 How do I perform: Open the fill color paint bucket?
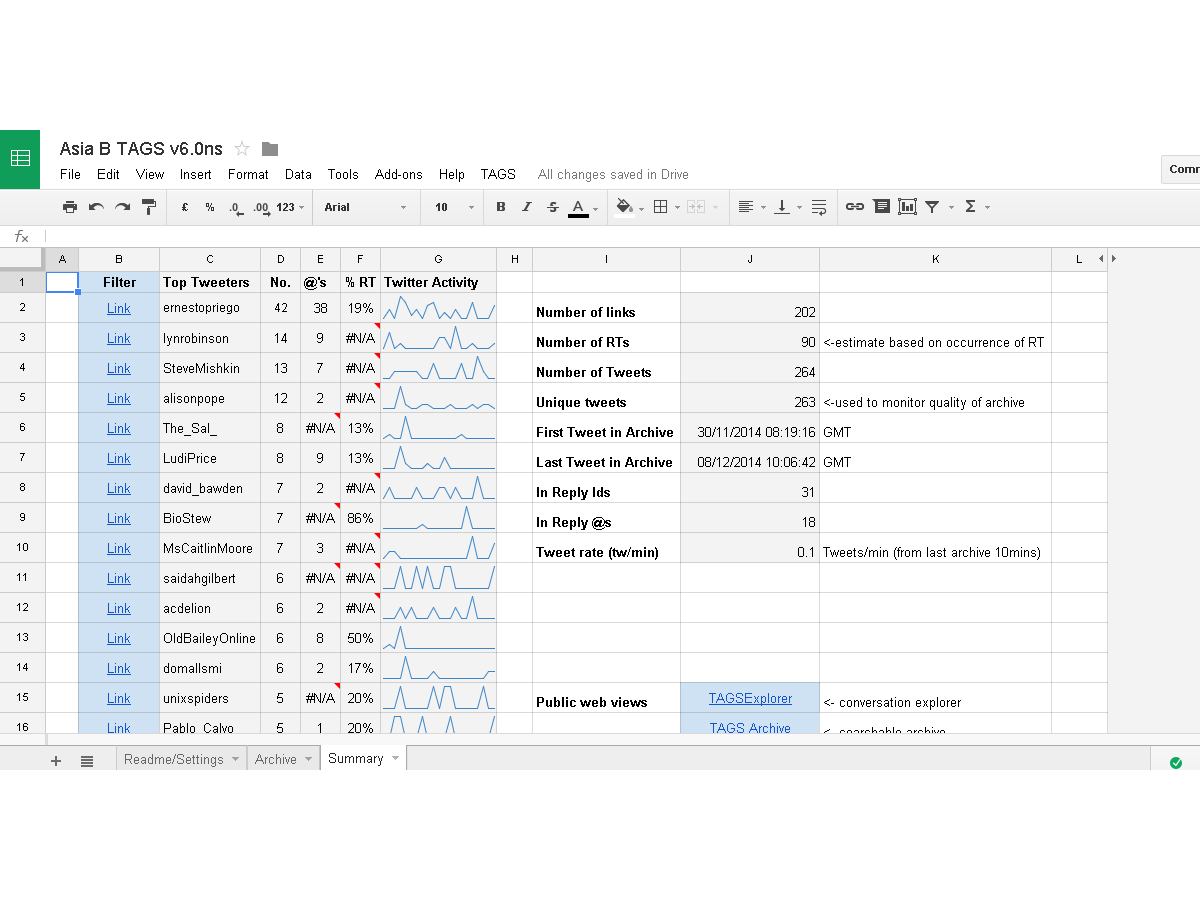click(624, 207)
